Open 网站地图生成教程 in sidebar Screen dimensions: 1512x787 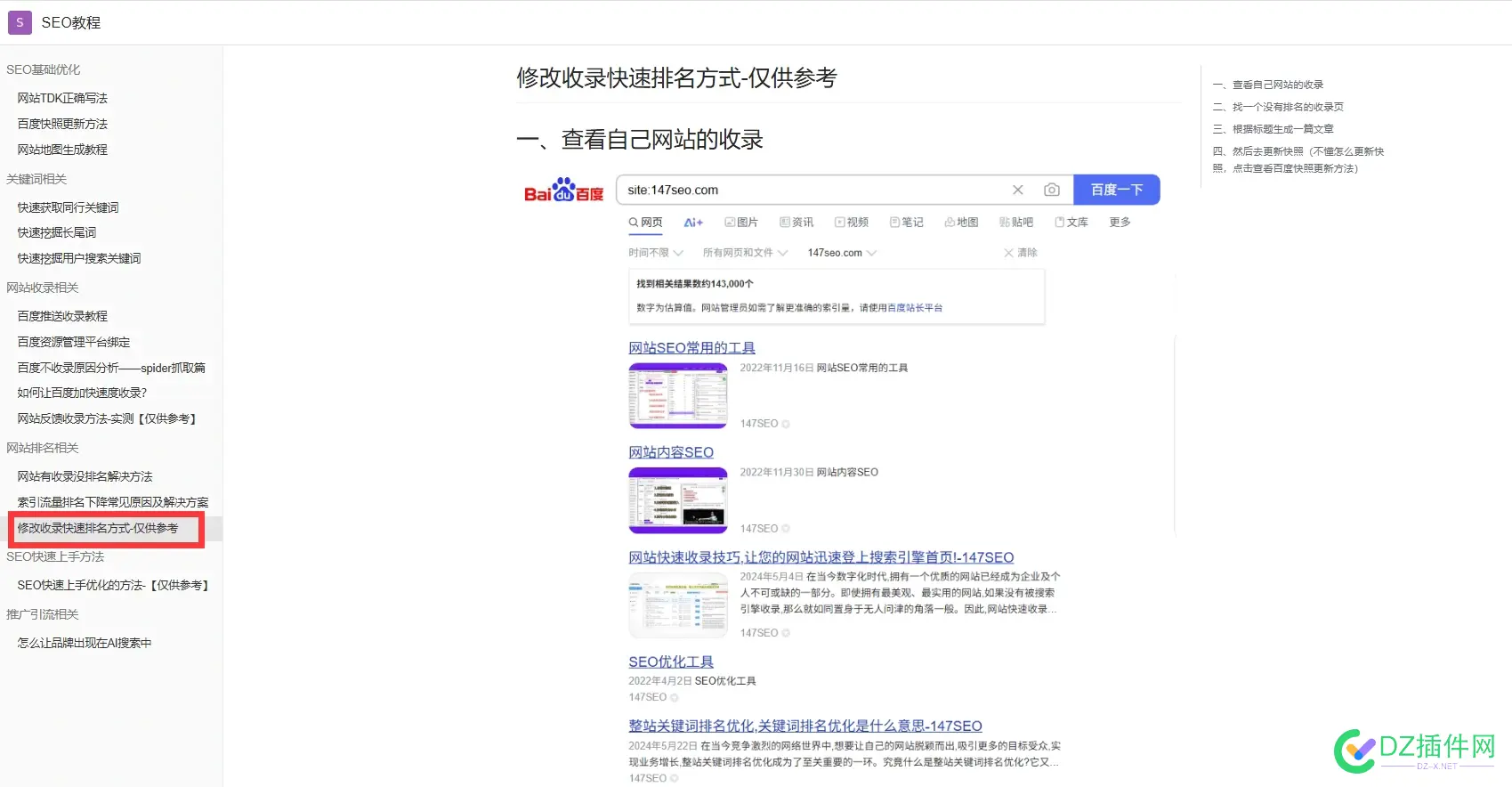point(62,150)
